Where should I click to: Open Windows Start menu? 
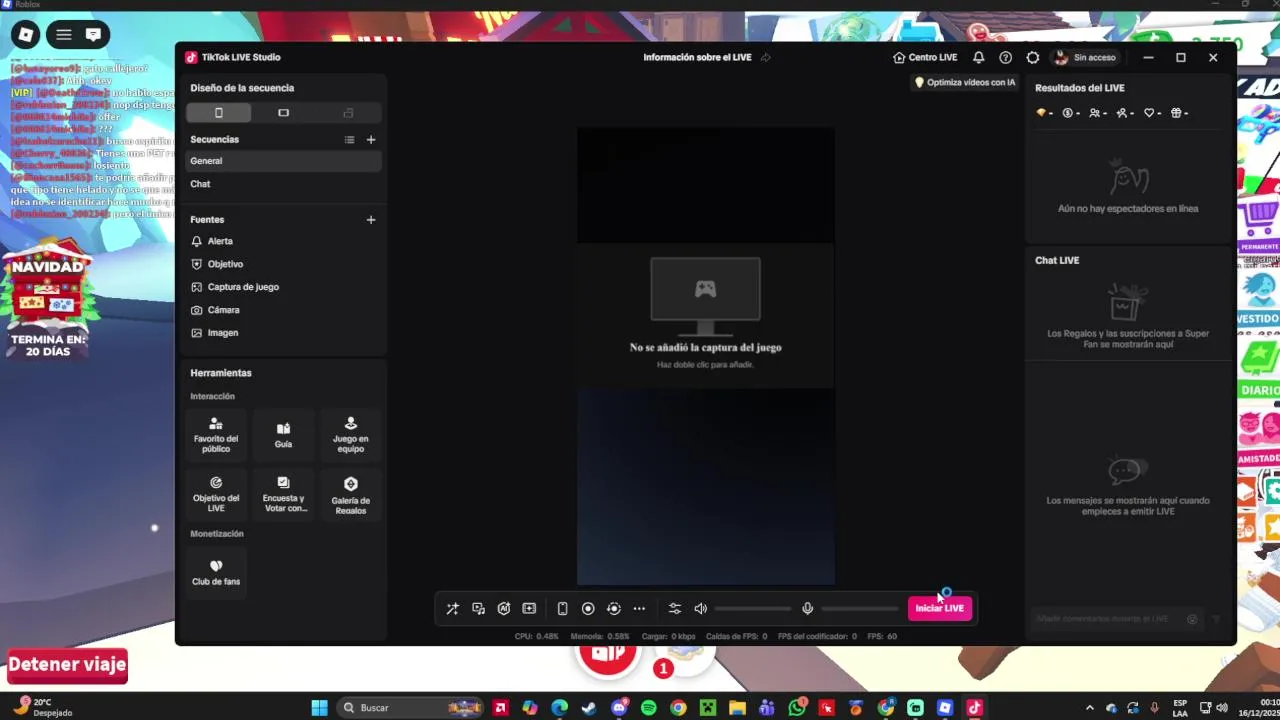[x=319, y=708]
